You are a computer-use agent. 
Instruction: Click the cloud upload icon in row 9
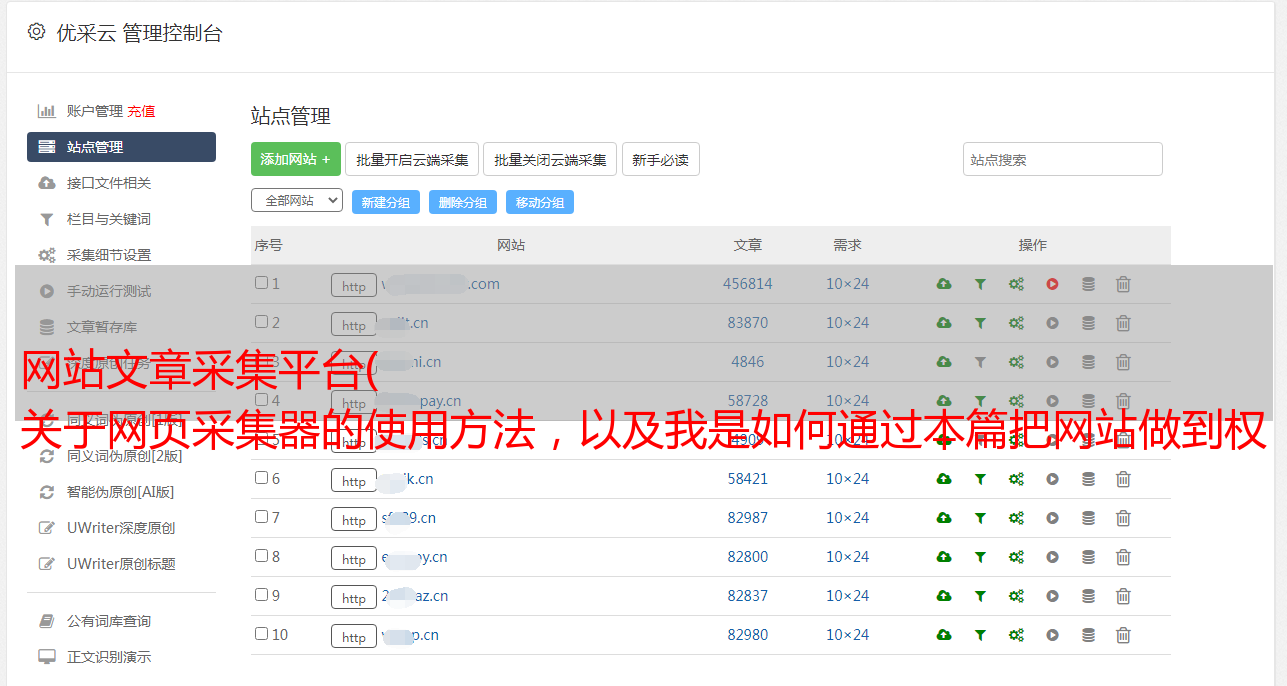tap(944, 596)
